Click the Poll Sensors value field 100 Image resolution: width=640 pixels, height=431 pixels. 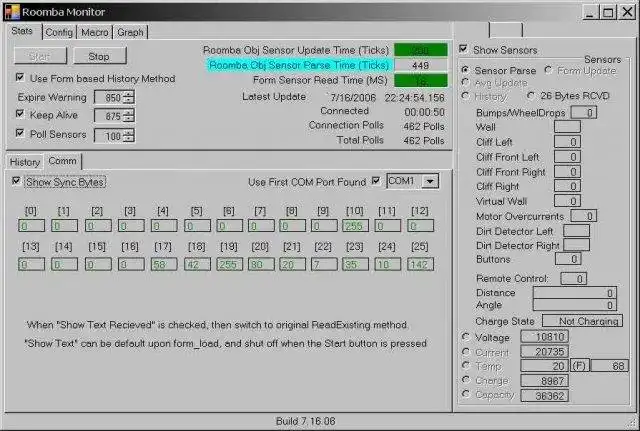coord(109,136)
